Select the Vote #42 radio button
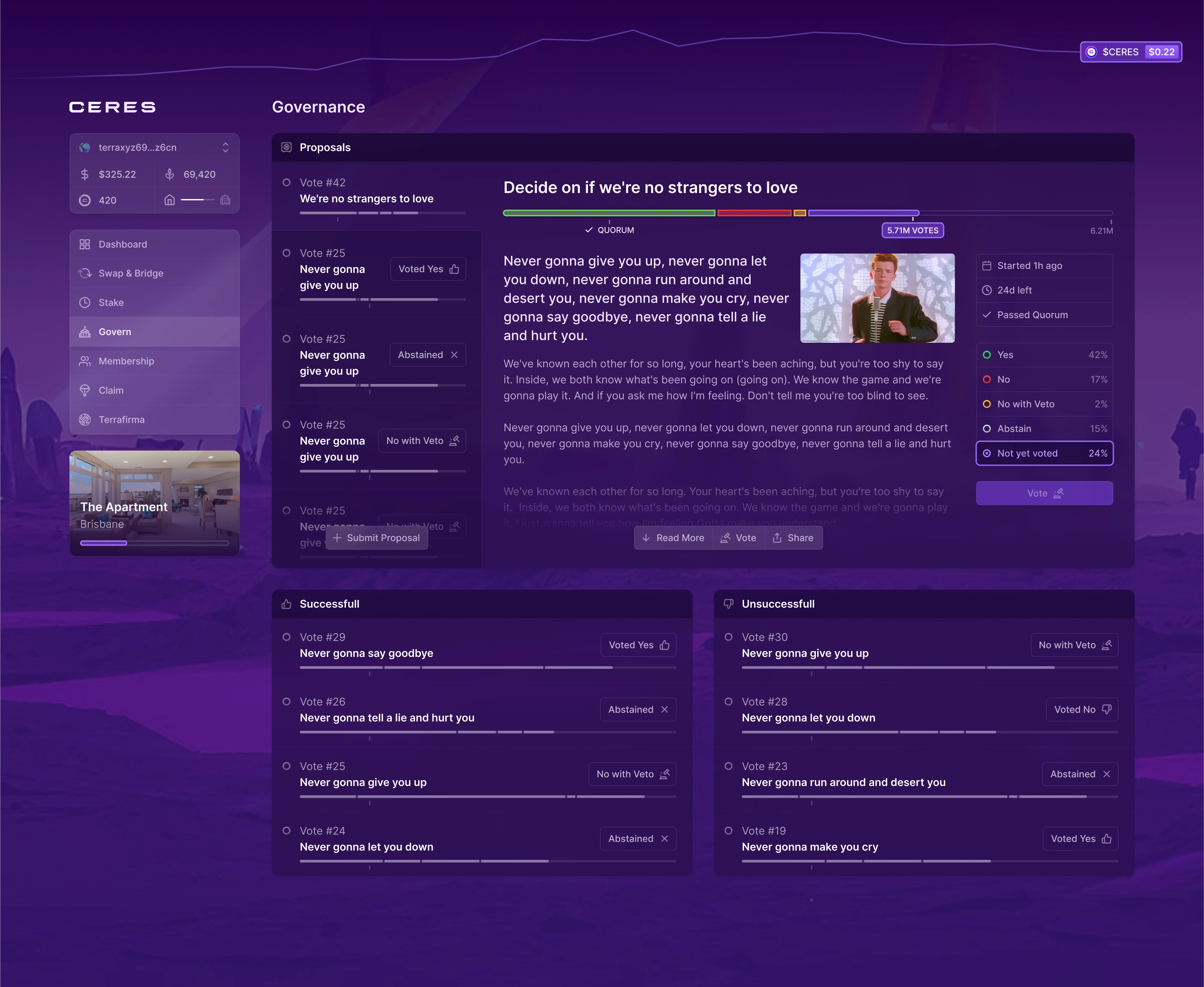 point(287,182)
